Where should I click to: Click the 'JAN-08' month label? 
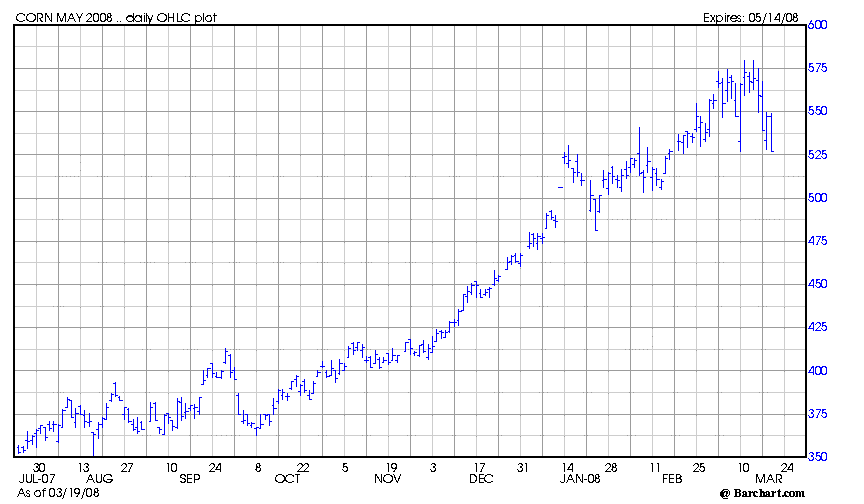(580, 479)
